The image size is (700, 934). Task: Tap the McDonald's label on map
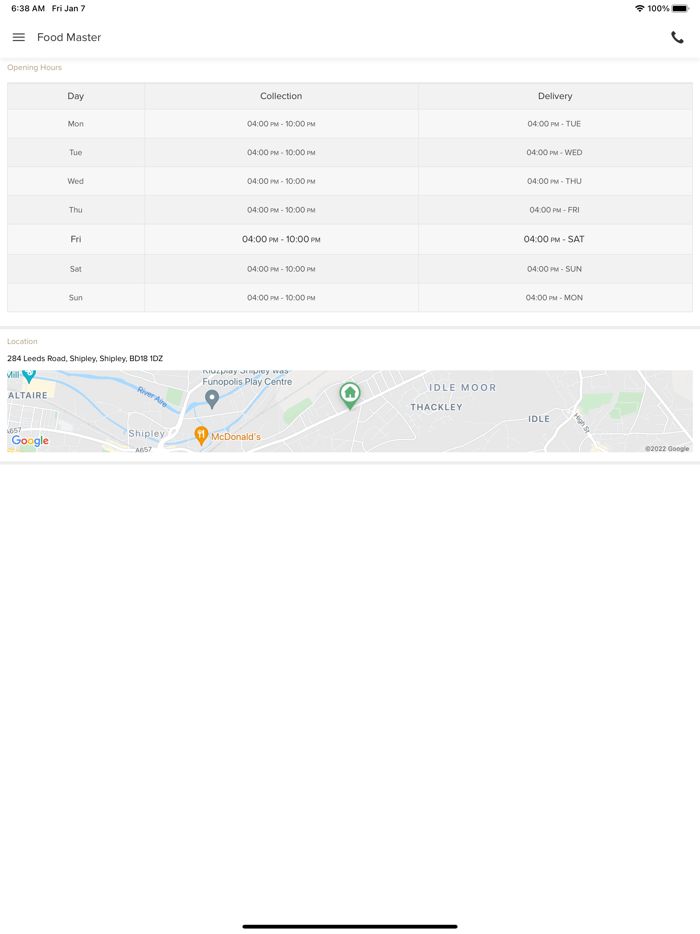click(x=236, y=437)
